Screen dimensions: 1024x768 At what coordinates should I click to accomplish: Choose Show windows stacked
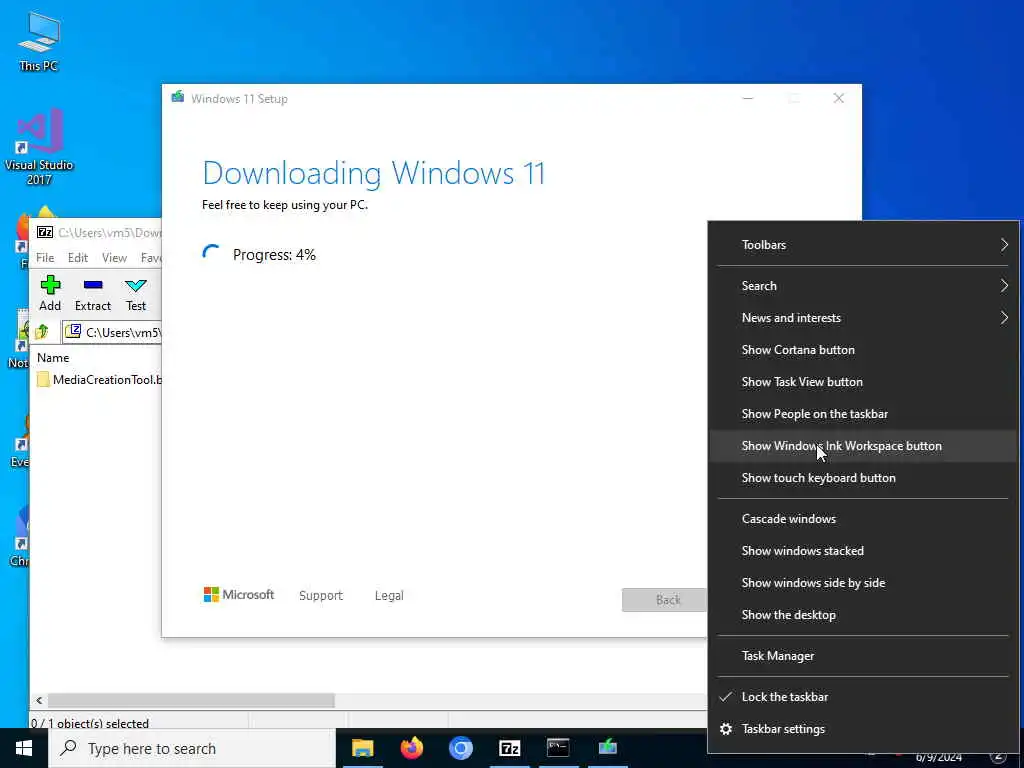point(863,551)
